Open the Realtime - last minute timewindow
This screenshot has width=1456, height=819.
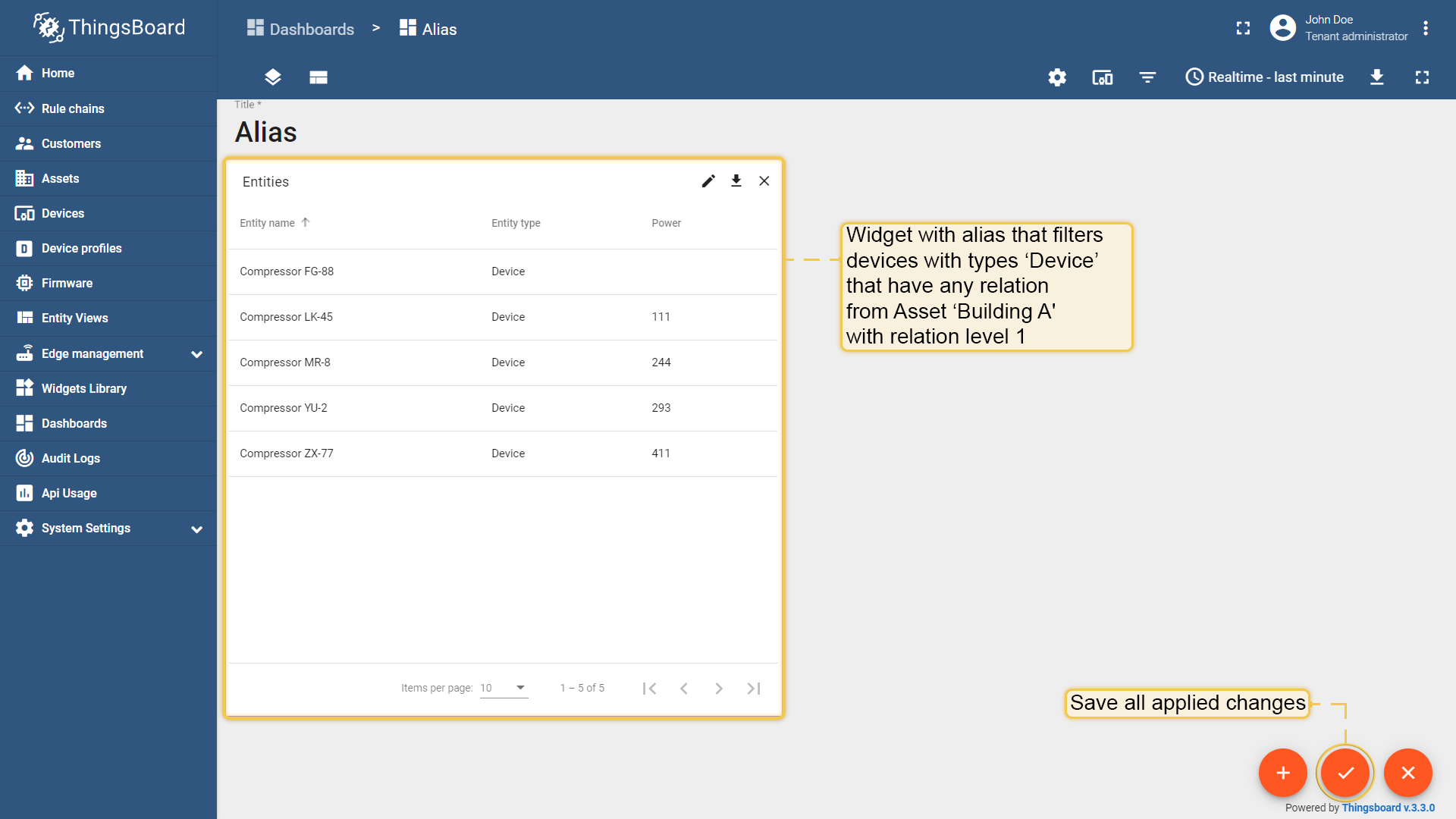[x=1264, y=77]
